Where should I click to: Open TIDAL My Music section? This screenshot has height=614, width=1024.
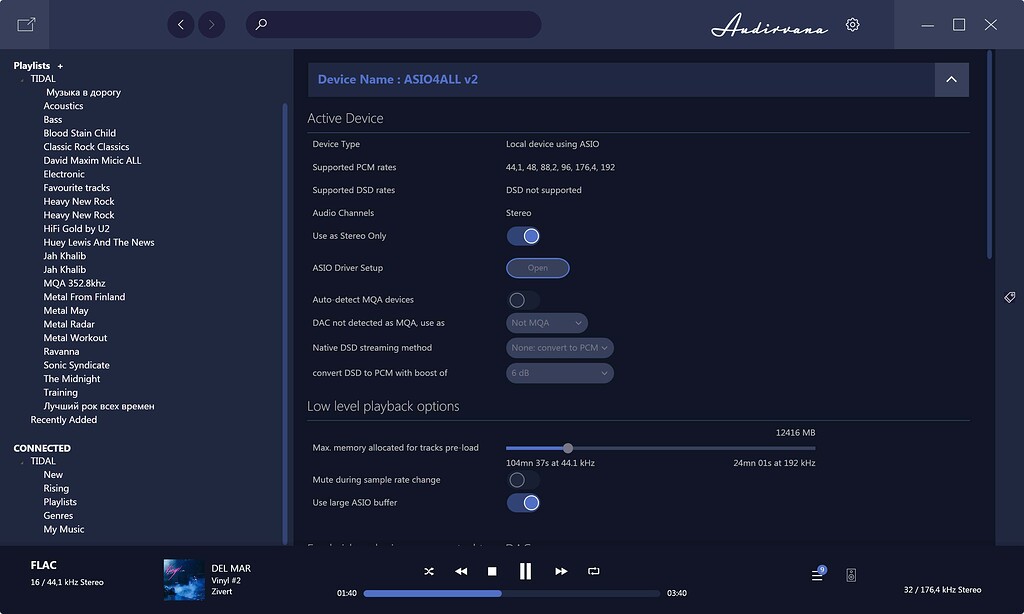pos(64,530)
